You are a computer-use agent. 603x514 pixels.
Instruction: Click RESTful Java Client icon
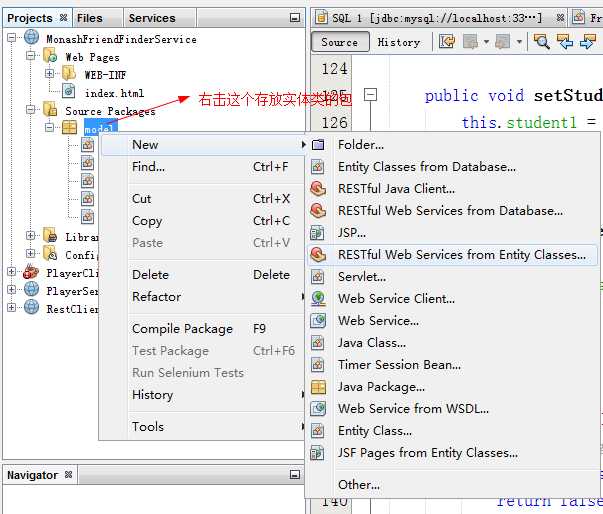pyautogui.click(x=318, y=189)
